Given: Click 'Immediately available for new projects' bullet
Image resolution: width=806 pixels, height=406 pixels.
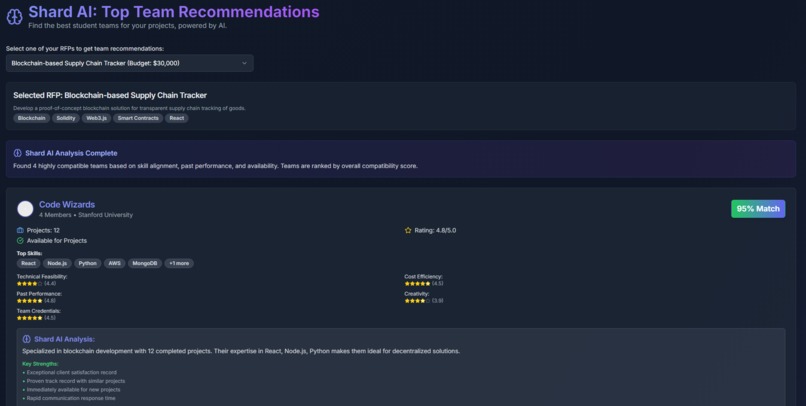Looking at the screenshot, I should coord(74,390).
